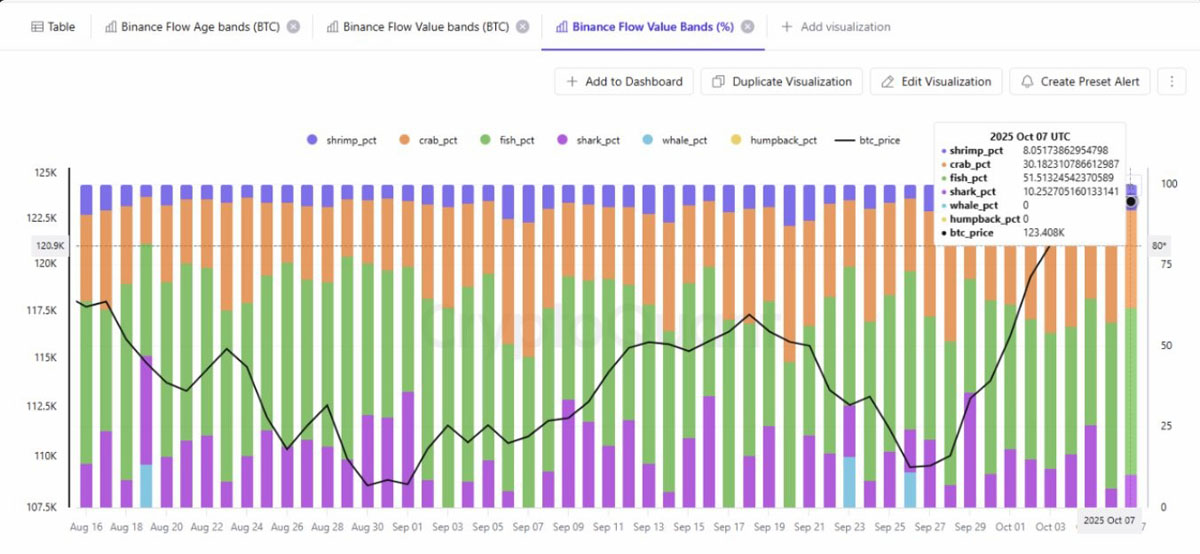Click the Table grid icon
Screen dimensions: 1200x554
point(36,27)
